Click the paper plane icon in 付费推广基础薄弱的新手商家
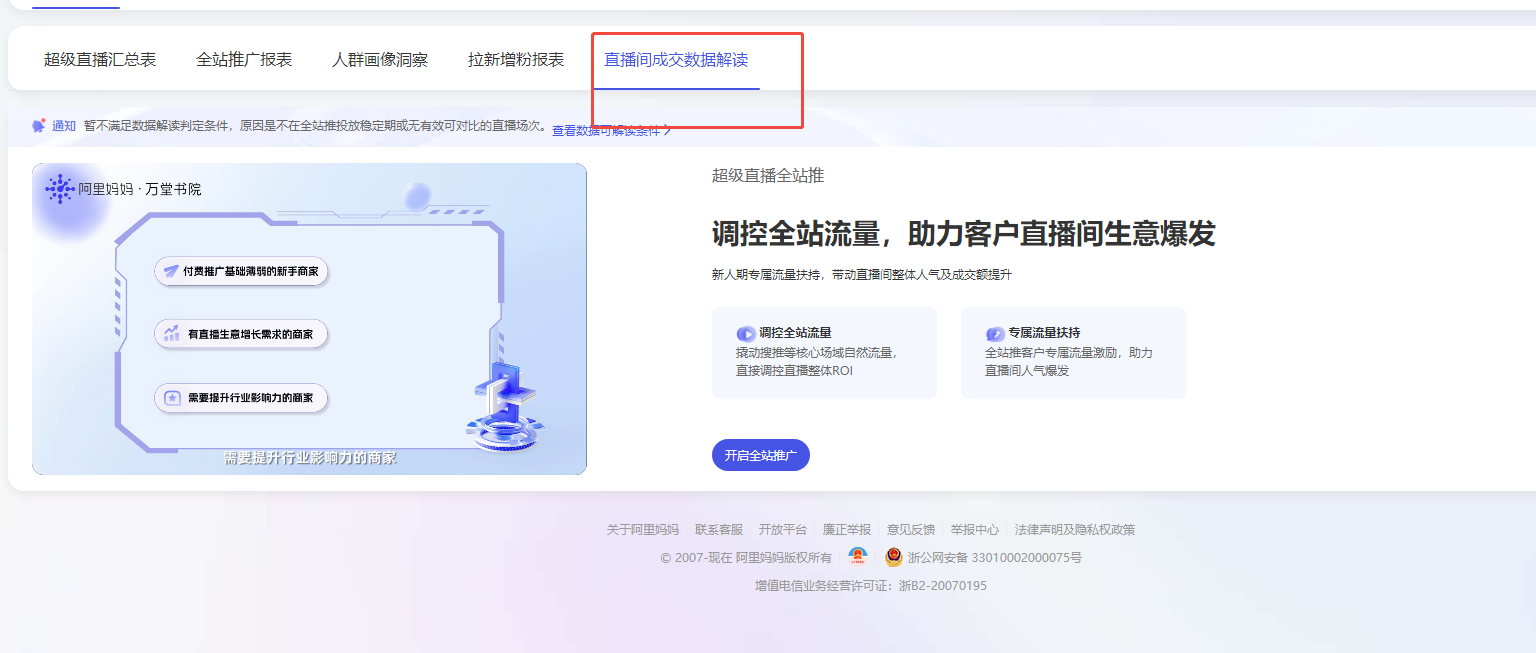This screenshot has width=1536, height=653. [171, 271]
